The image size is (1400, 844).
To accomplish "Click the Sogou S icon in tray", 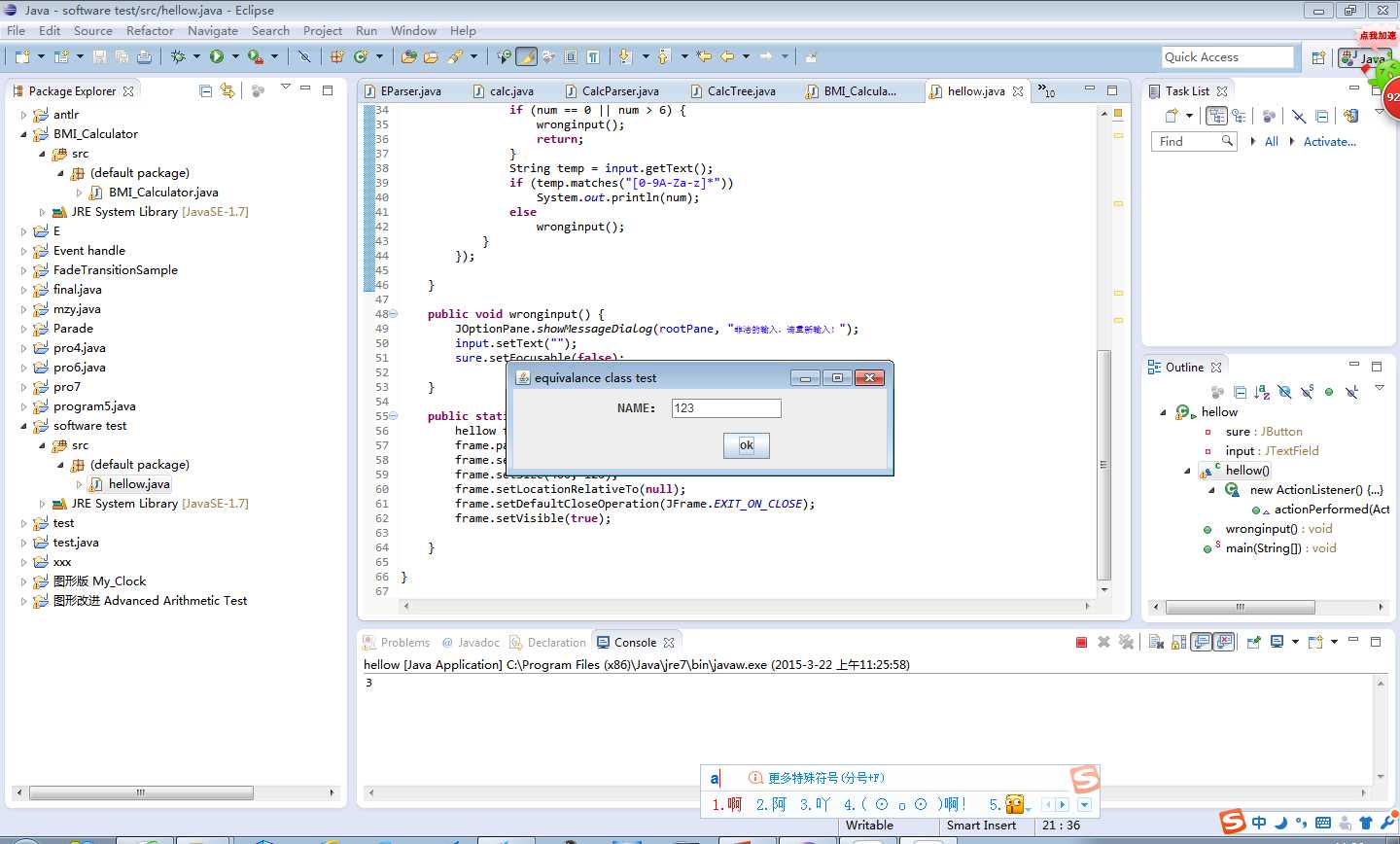I will tap(1233, 823).
